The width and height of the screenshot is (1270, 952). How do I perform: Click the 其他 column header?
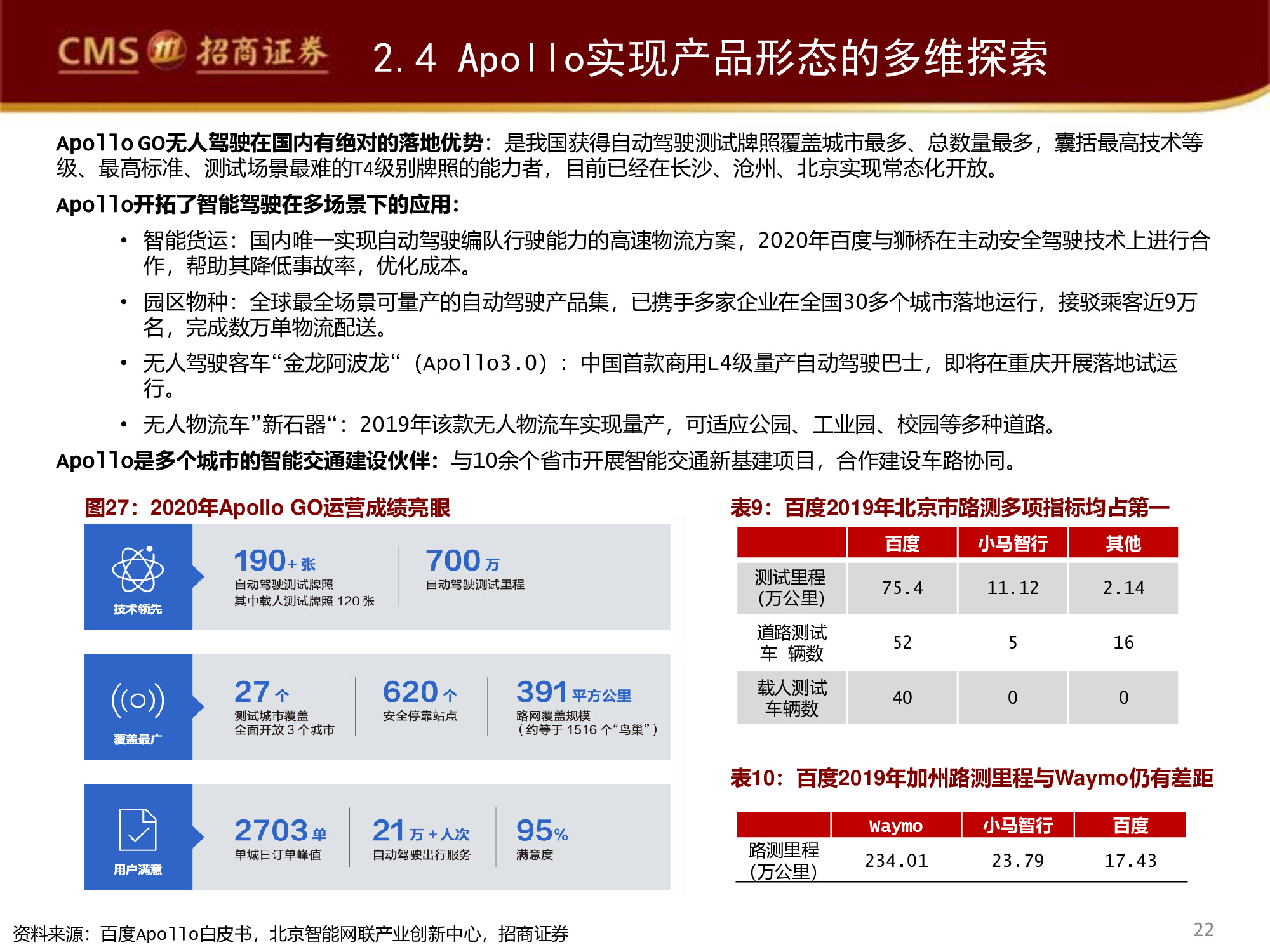[x=1123, y=543]
